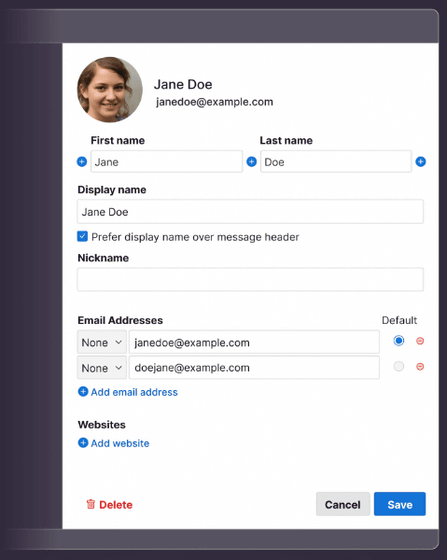The height and width of the screenshot is (560, 447).
Task: Click the plus icon beside Add email address
Action: pos(83,392)
